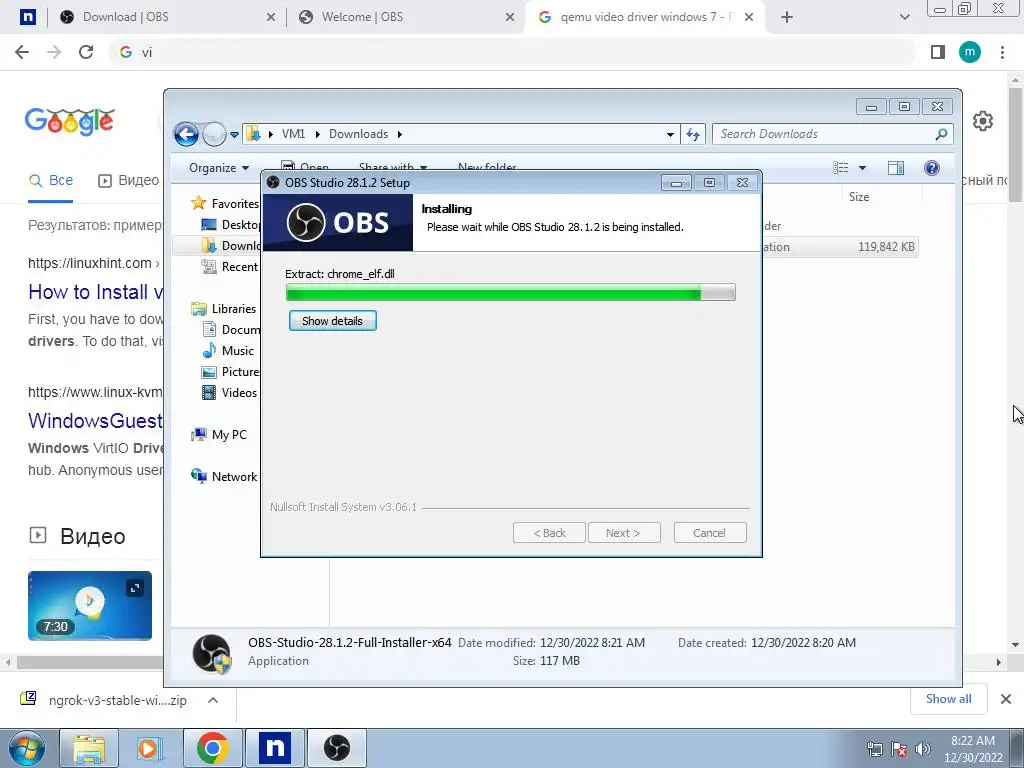Viewport: 1024px width, 768px height.
Task: Click the Explorer refresh button
Action: click(x=693, y=135)
